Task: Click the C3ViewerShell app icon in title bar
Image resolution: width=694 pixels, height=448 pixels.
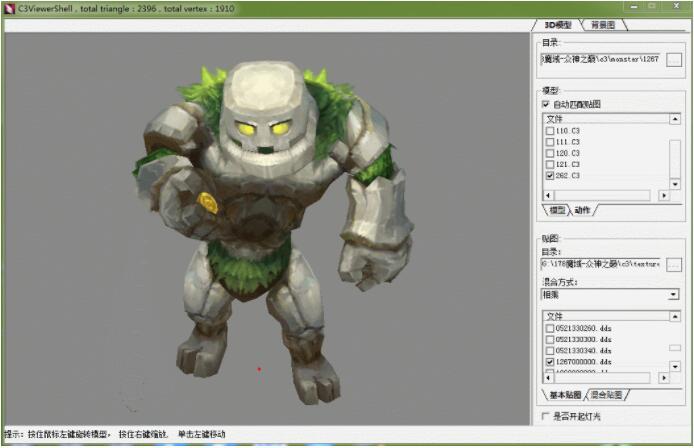Action: click(10, 8)
